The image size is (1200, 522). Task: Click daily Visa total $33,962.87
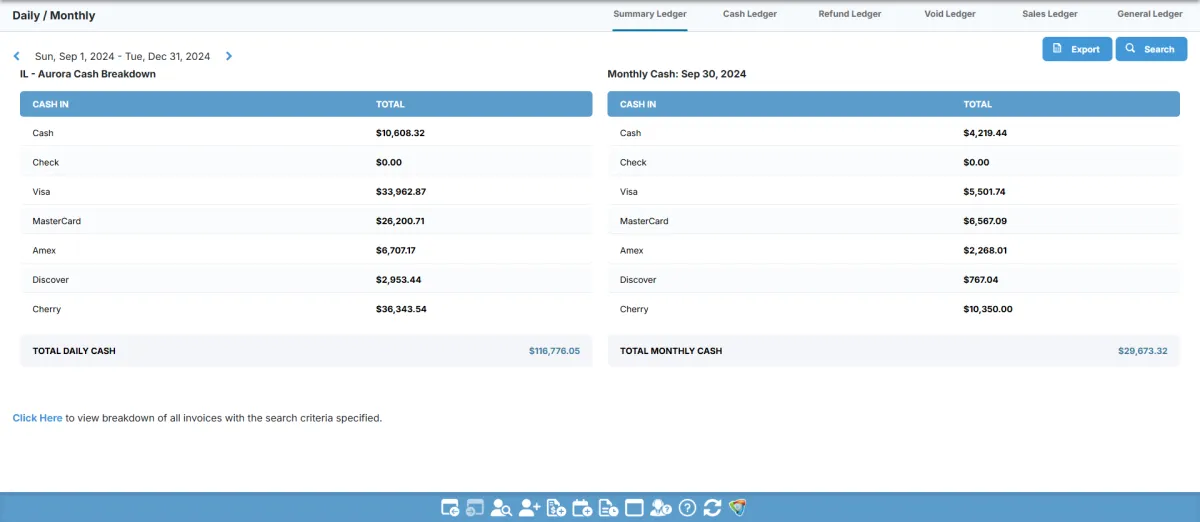coord(401,192)
